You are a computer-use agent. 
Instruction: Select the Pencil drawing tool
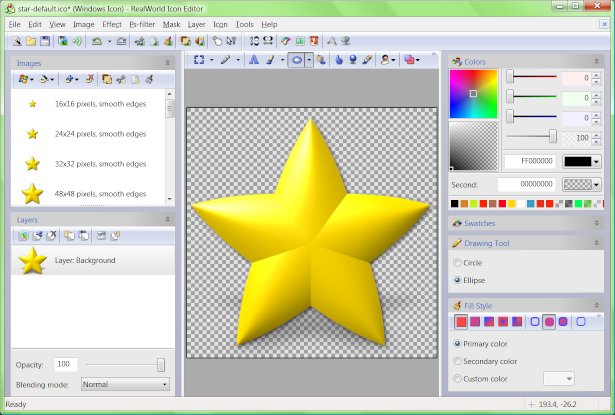point(226,60)
